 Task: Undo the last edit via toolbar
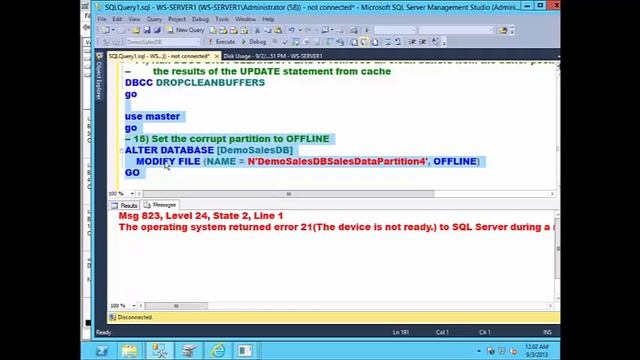point(291,30)
